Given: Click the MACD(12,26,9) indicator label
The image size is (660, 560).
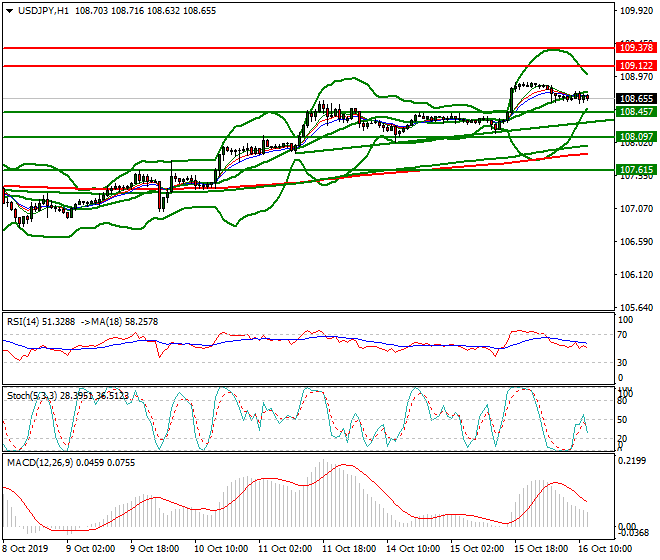Looking at the screenshot, I should [40, 463].
